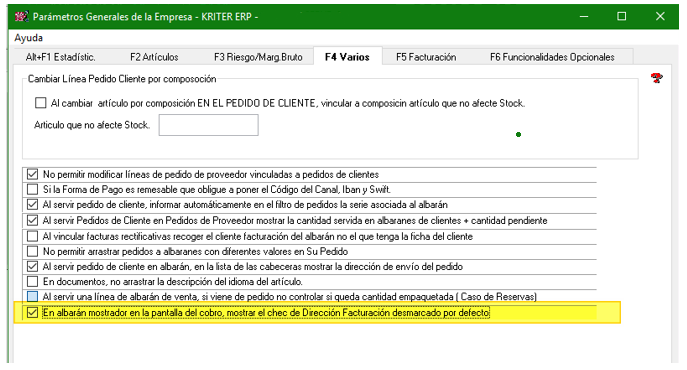Enable linking composition to non-stock article checkbox

40,103
